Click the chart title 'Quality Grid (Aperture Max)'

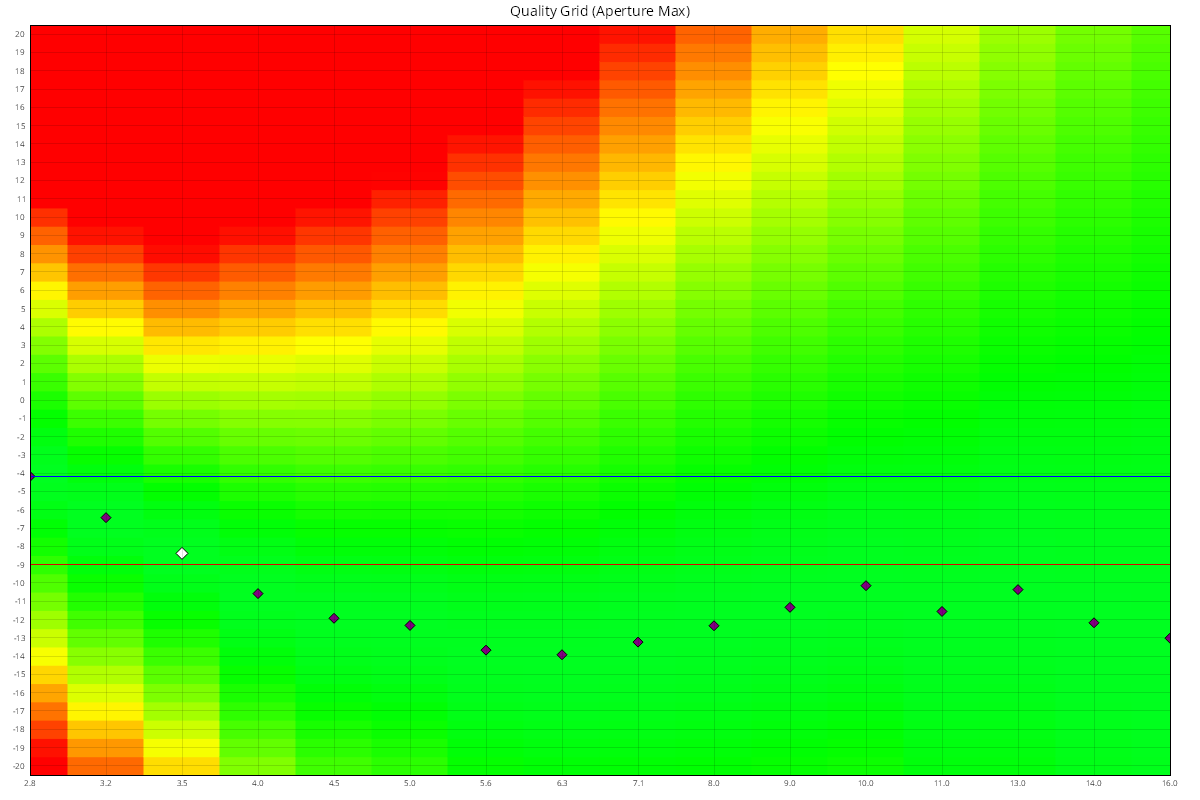point(600,11)
